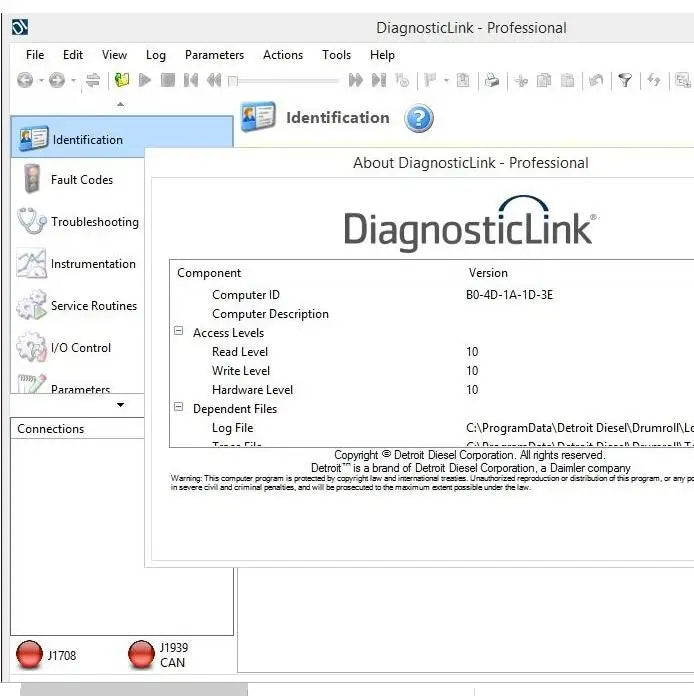Collapse the Access Levels tree node
Image resolution: width=694 pixels, height=696 pixels.
[179, 332]
